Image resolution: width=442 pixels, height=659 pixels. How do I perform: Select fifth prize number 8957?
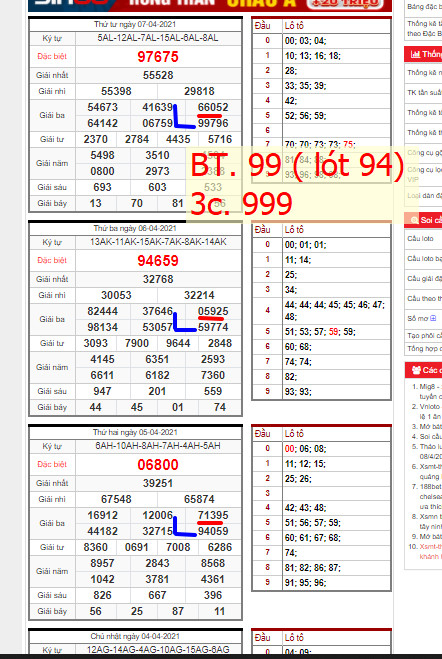(103, 563)
